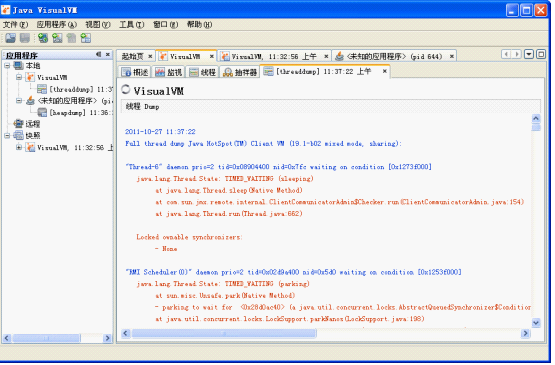Click the disabled fifth toolbar icon
This screenshot has width=555, height=365.
(71, 38)
